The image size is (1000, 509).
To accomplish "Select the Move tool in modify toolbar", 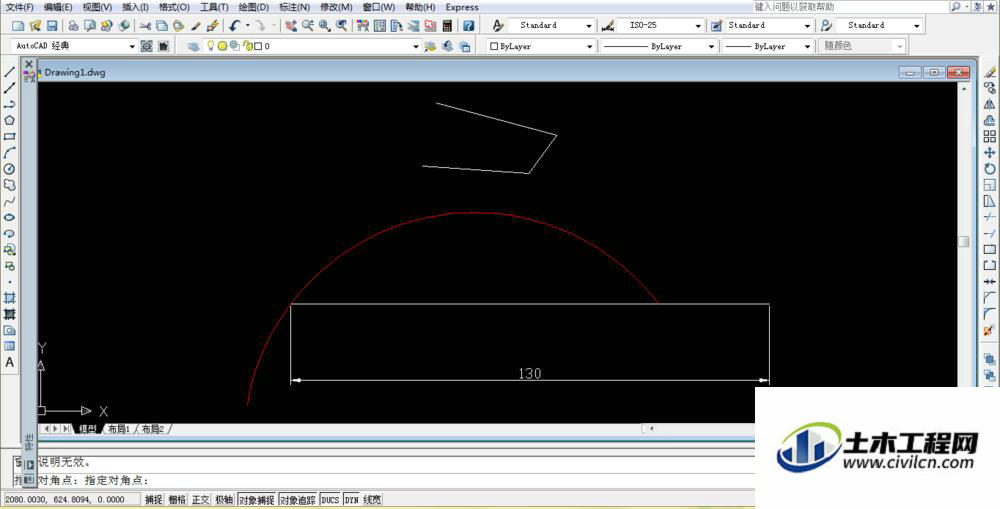I will pos(989,153).
